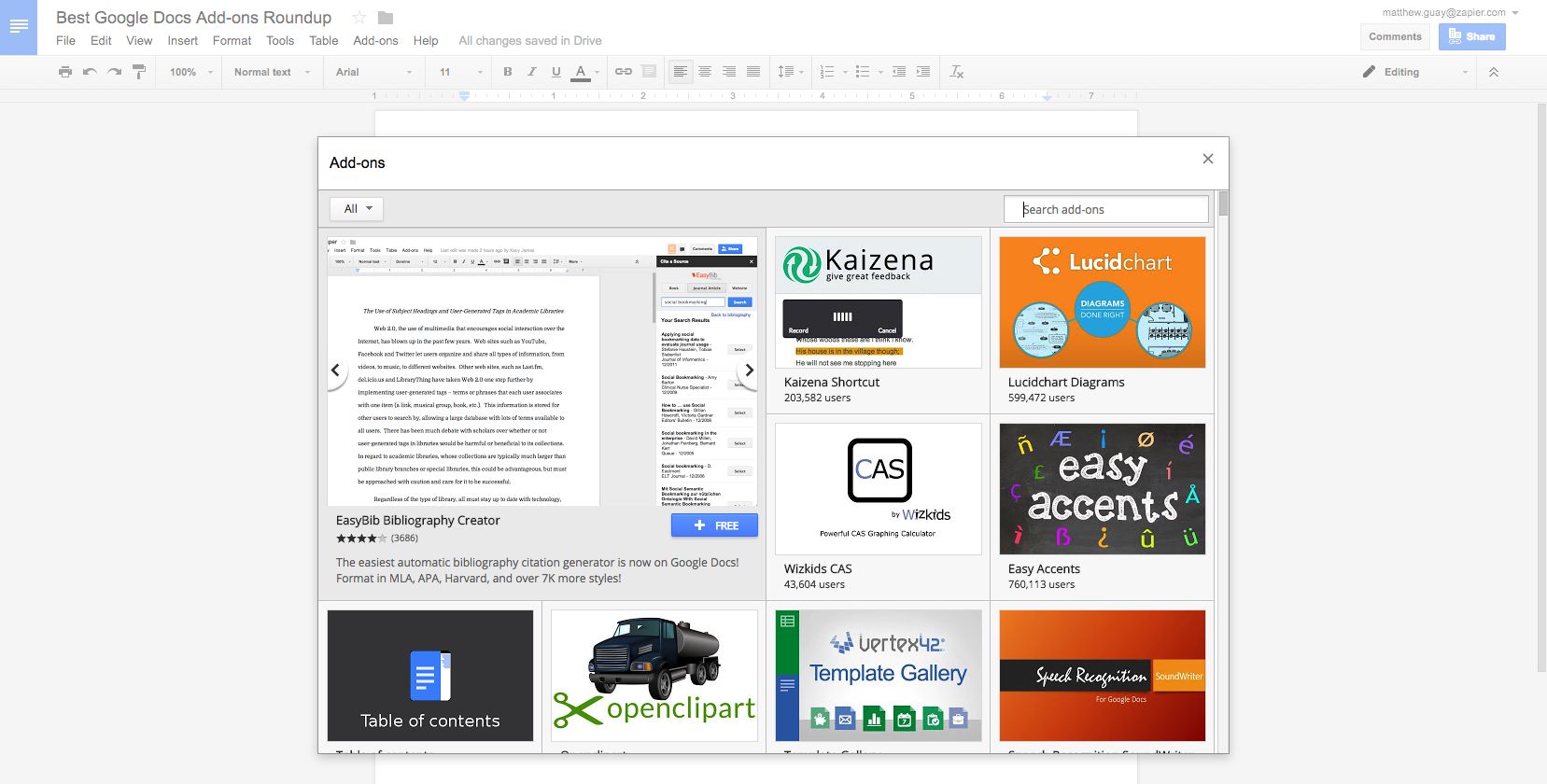Click the Search add-ons field

coord(1106,209)
